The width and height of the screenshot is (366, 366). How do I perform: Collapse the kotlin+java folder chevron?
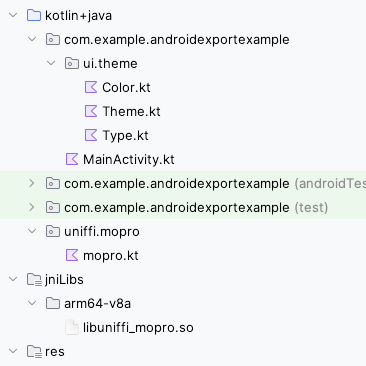[x=13, y=15]
